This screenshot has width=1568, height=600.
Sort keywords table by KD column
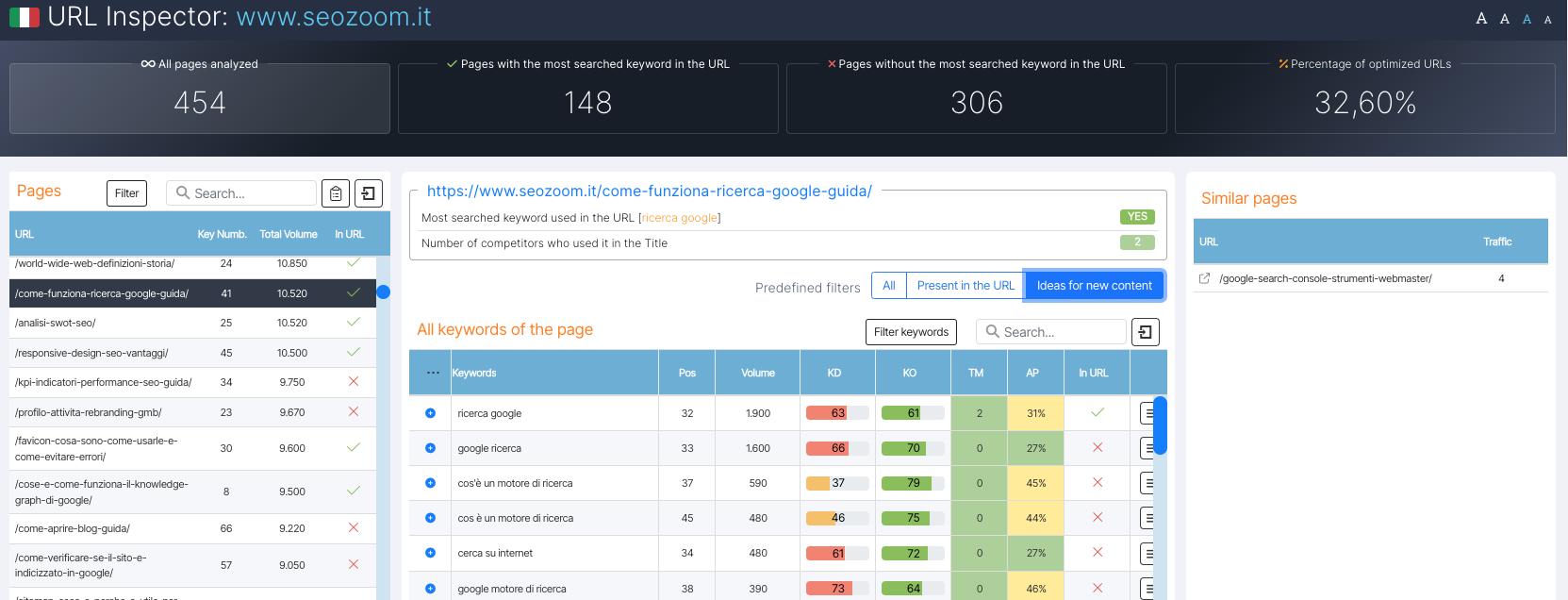(x=834, y=373)
